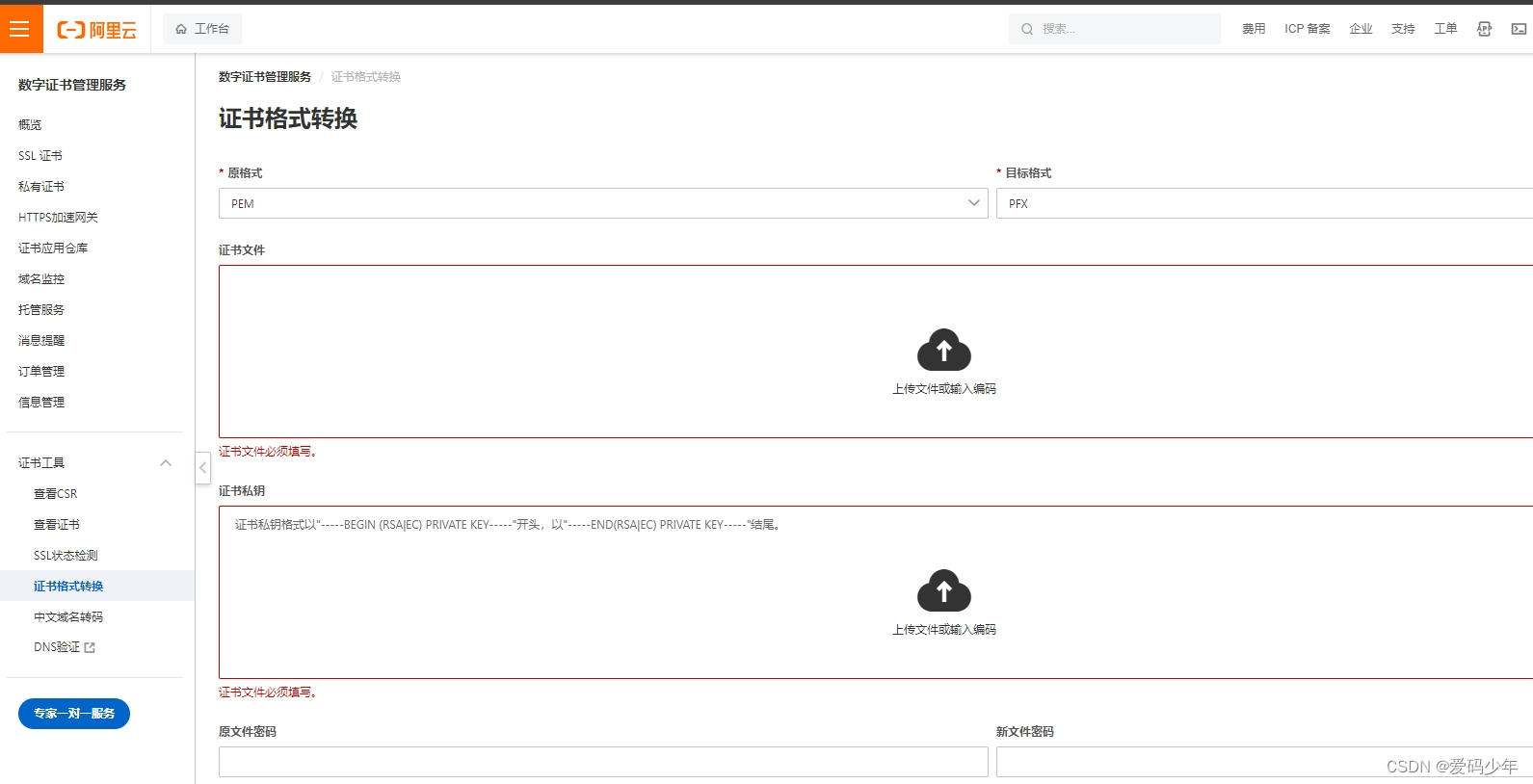Click the home icon on 工作台 button

(181, 29)
